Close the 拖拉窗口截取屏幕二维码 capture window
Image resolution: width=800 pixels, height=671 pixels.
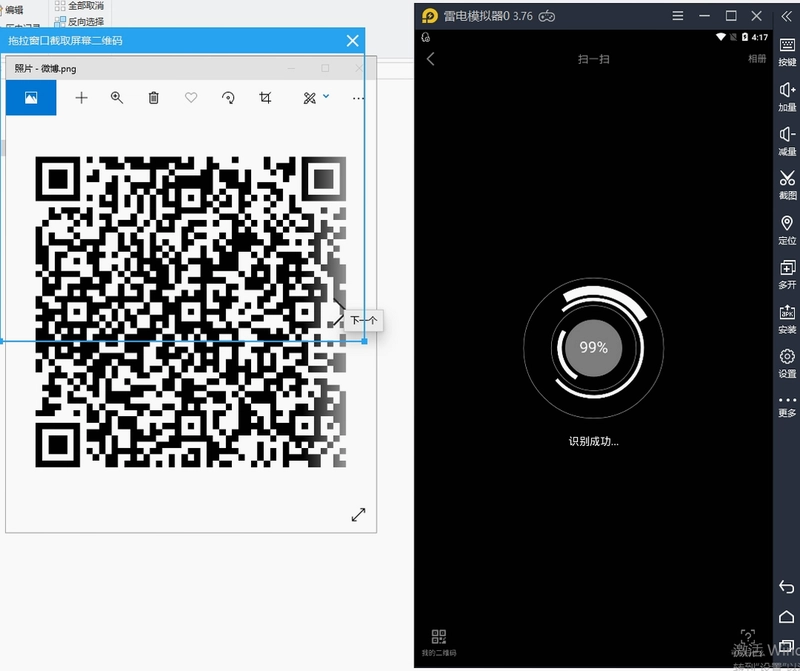[353, 41]
